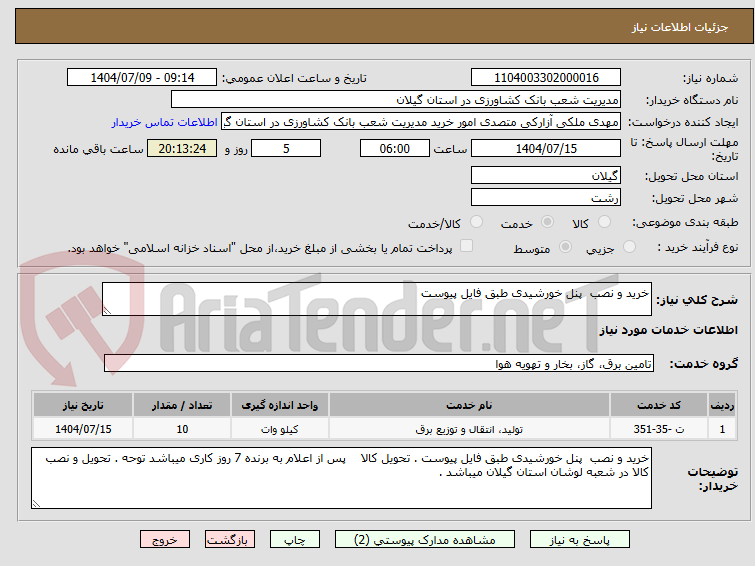Image resolution: width=755 pixels, height=566 pixels.
Task: Click the buyer notes textarea resize handle
Action: click(x=37, y=503)
